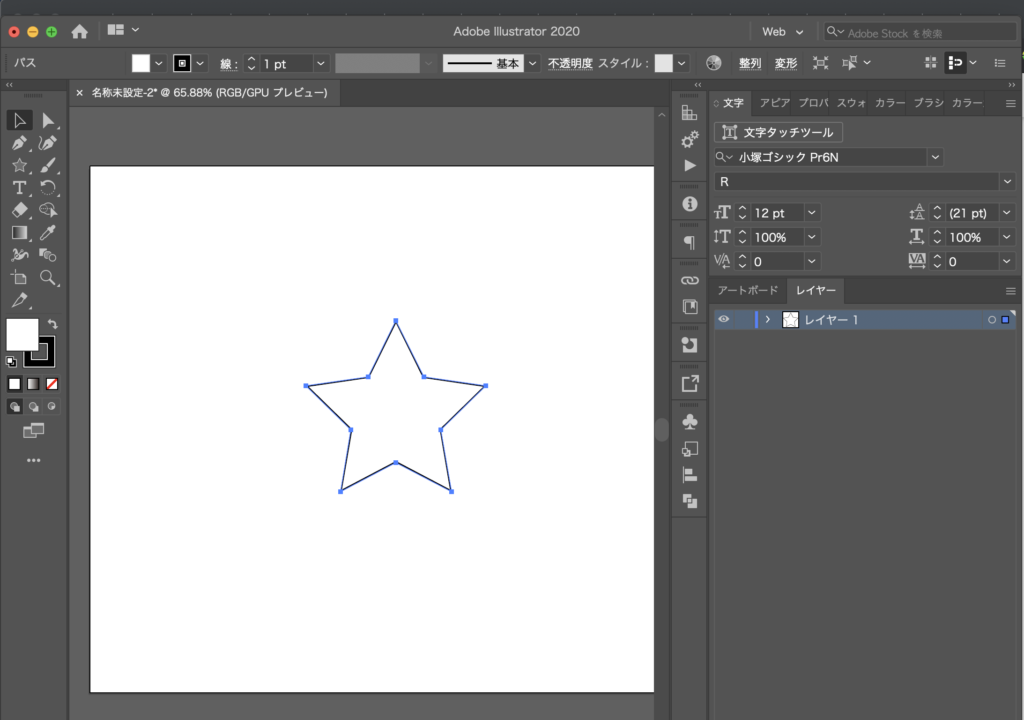Click the 整列 link in the control bar
The width and height of the screenshot is (1024, 720).
[x=748, y=62]
